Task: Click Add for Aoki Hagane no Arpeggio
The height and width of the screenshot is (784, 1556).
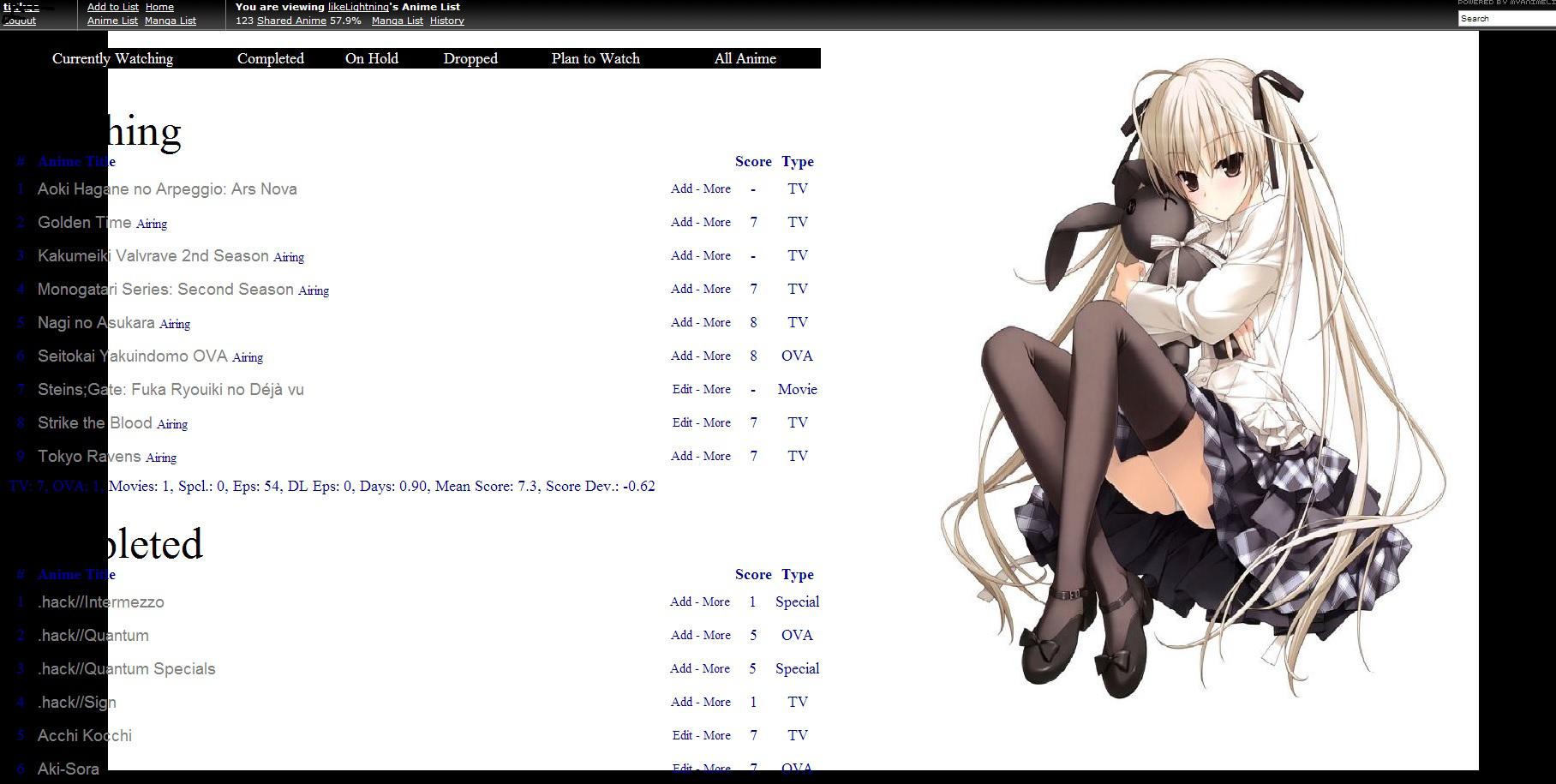Action: (682, 189)
